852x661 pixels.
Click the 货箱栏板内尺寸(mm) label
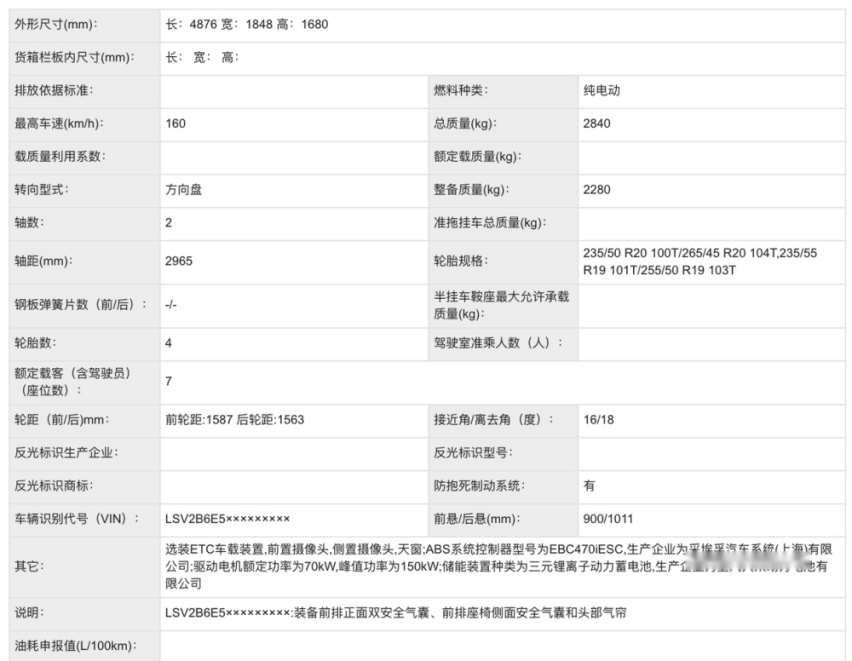74,58
